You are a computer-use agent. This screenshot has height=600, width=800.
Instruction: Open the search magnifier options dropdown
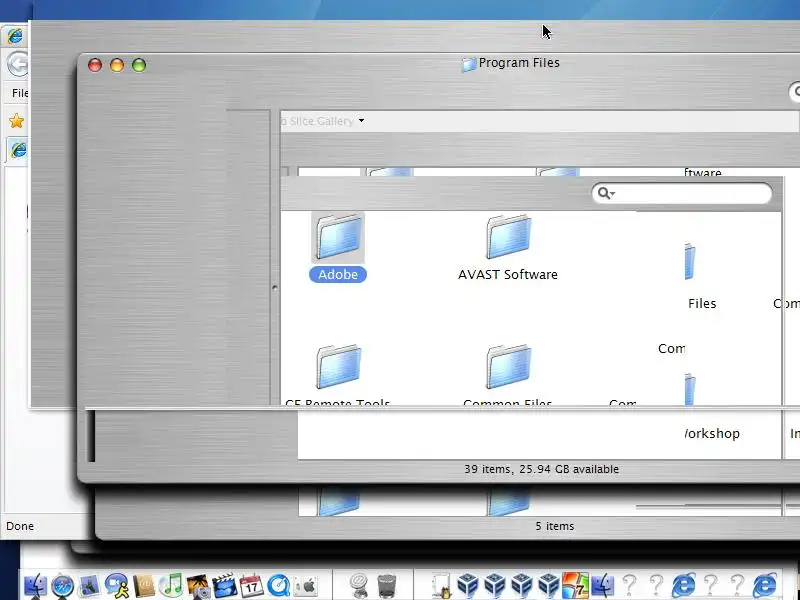pyautogui.click(x=606, y=193)
